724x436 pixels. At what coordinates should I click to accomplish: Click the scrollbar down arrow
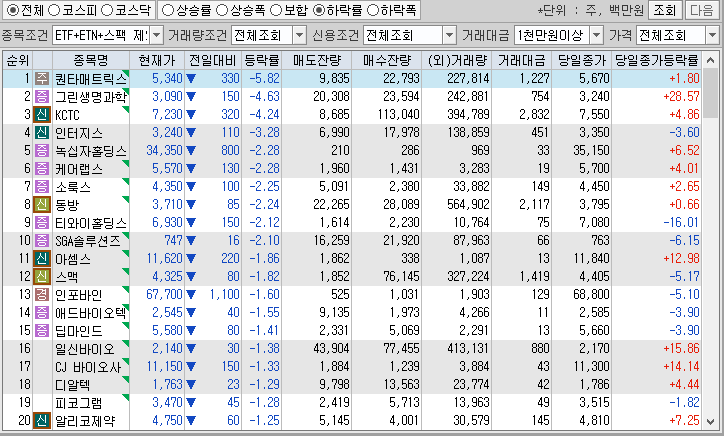pyautogui.click(x=711, y=422)
